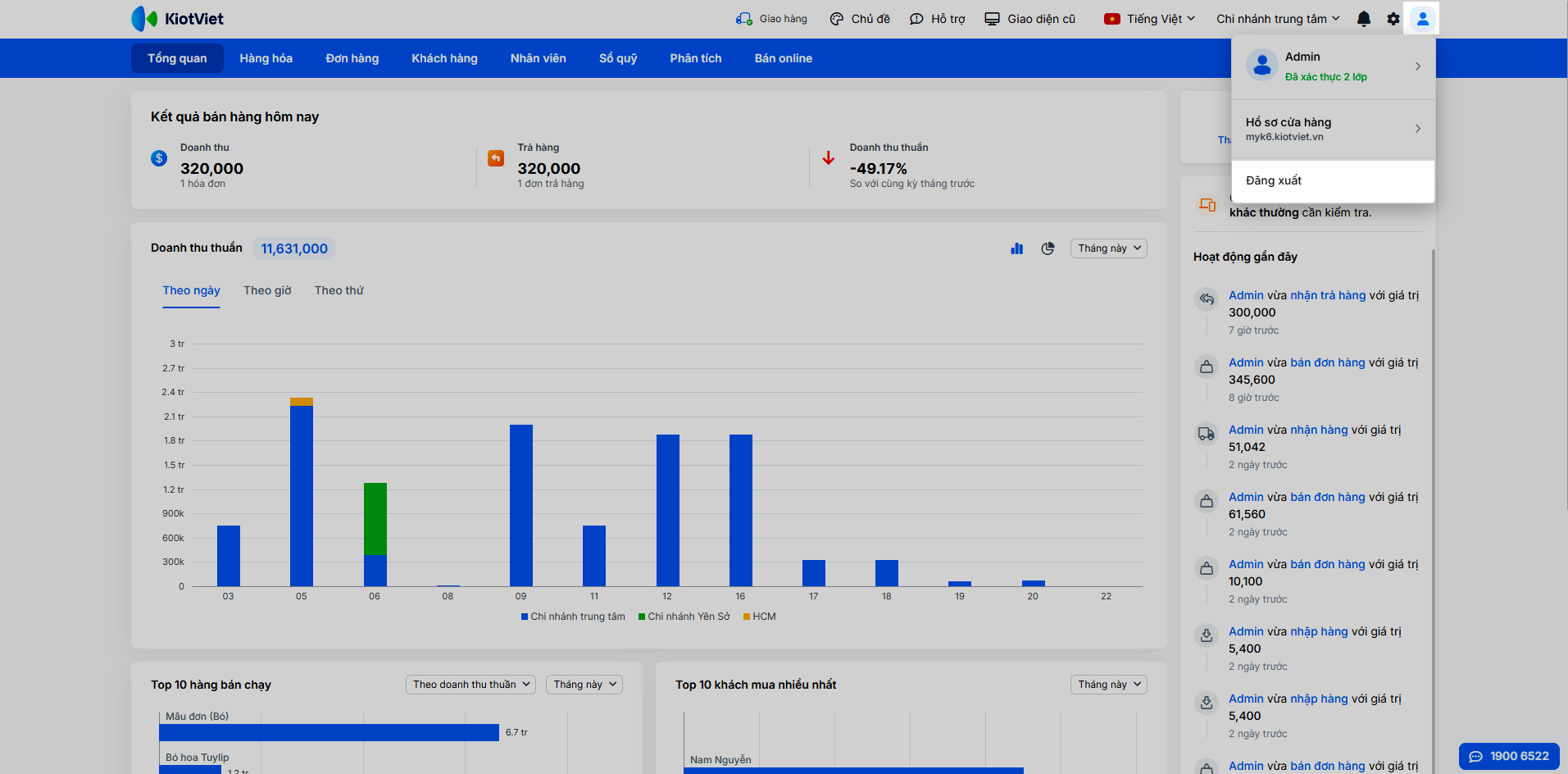Open the Tổng quan menu
The height and width of the screenshot is (774, 1568).
[x=177, y=58]
